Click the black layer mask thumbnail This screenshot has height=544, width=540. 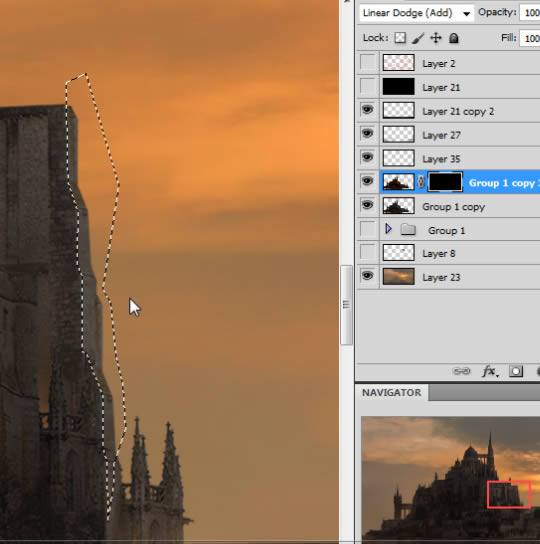(x=445, y=181)
